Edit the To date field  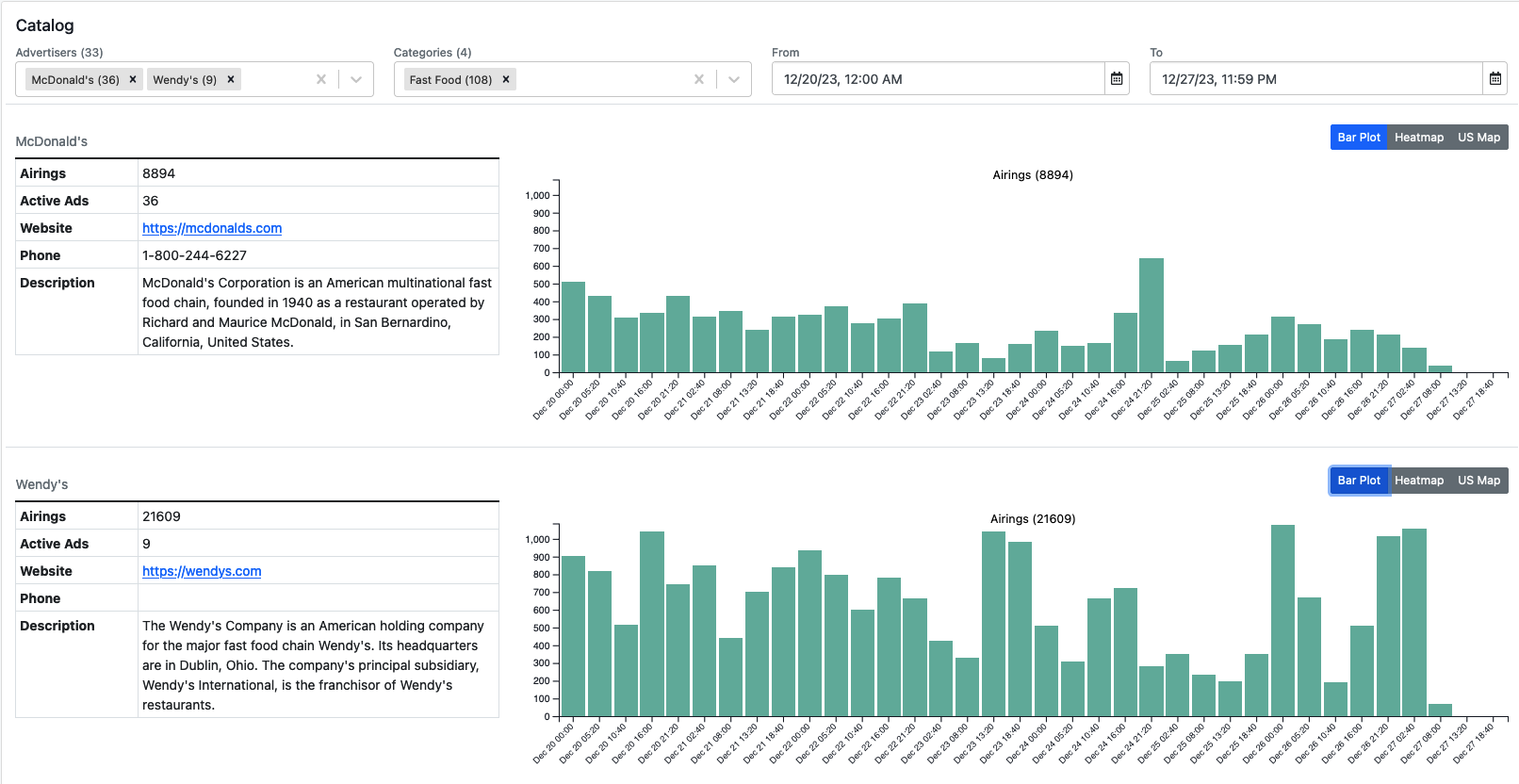pos(1316,79)
